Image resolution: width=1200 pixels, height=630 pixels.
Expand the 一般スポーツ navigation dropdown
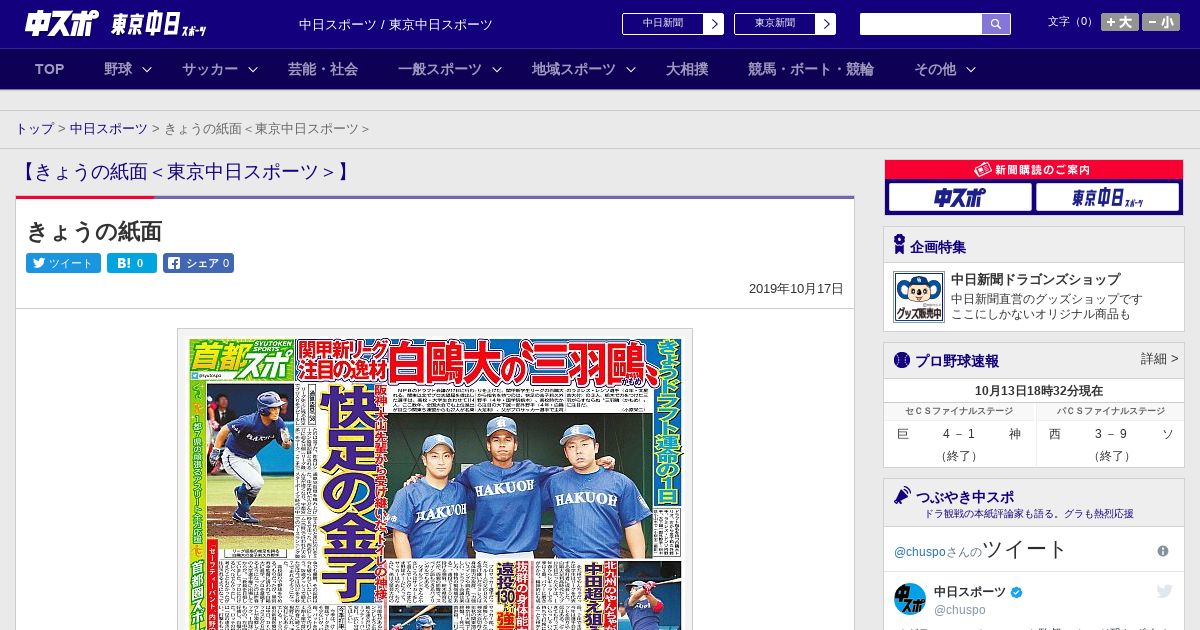449,69
